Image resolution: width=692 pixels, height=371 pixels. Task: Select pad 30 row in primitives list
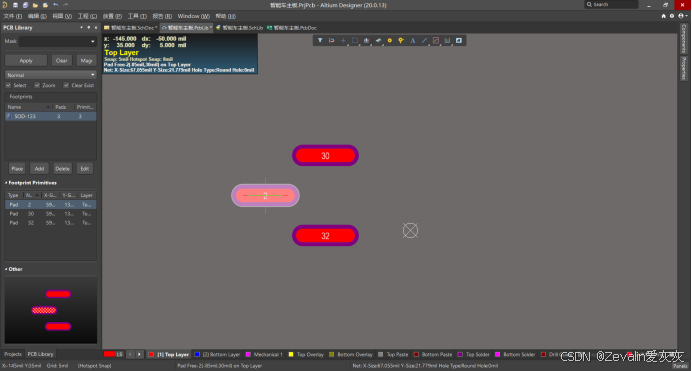pyautogui.click(x=50, y=214)
